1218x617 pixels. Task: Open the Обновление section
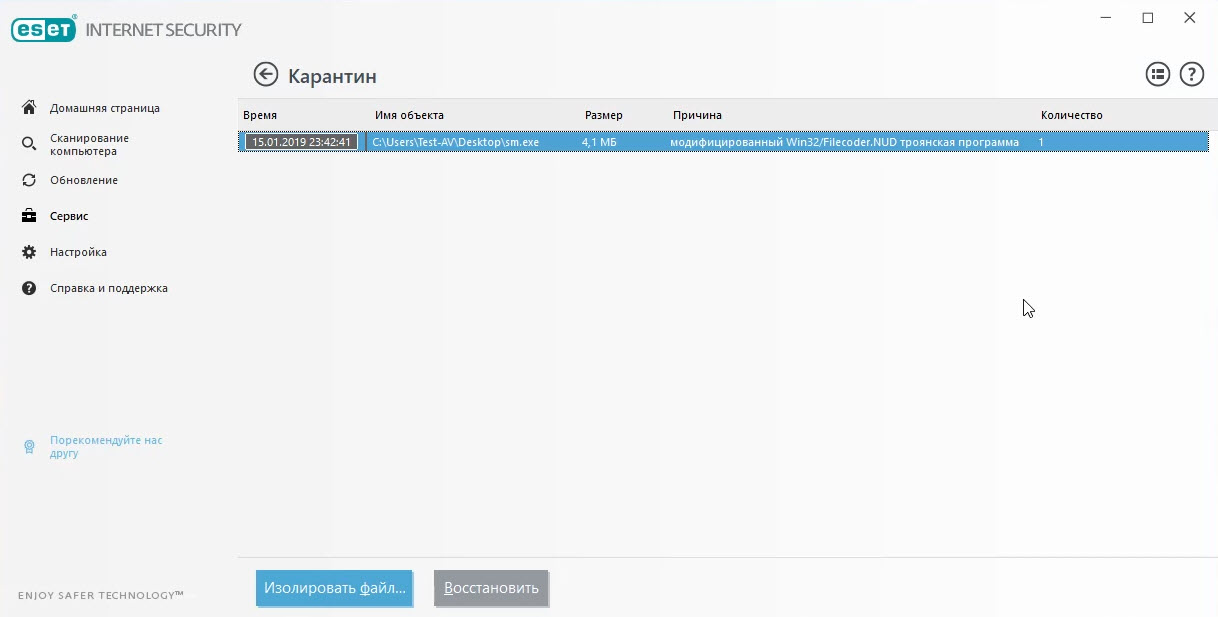pyautogui.click(x=84, y=180)
